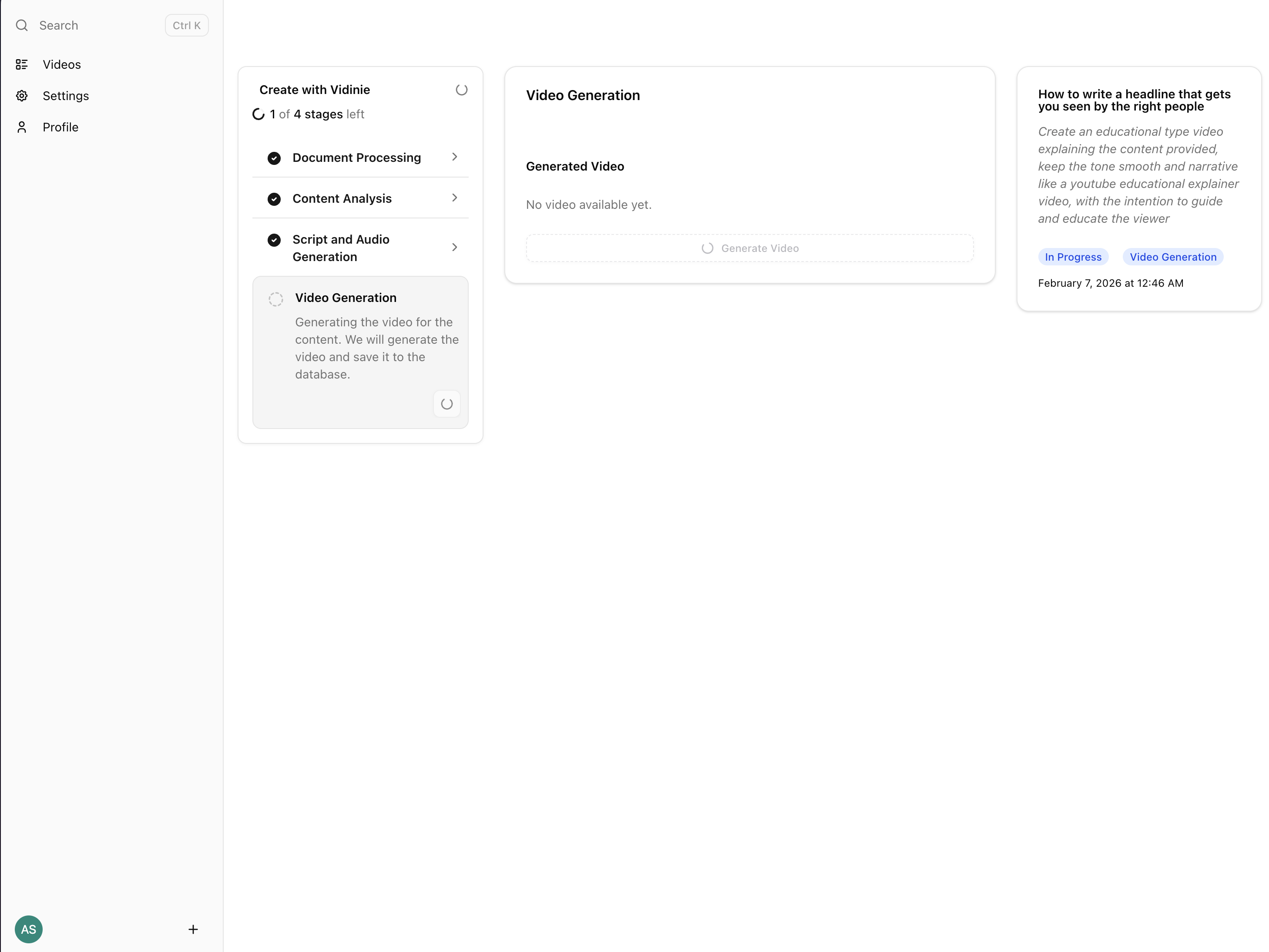Click the Document Processing completed checkmark

point(274,158)
